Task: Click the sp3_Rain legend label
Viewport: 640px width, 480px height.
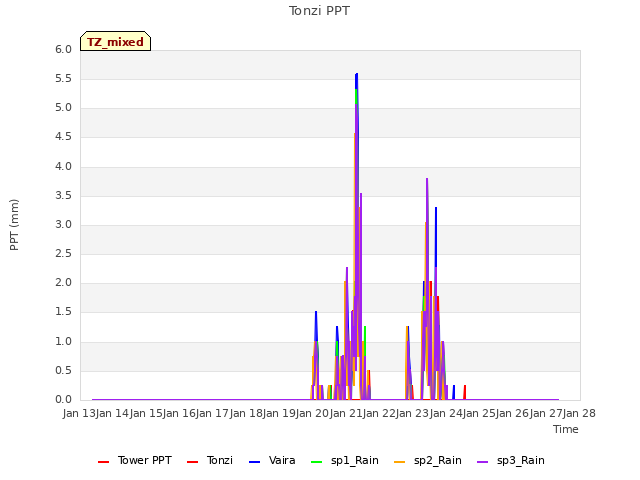Action: [521, 460]
